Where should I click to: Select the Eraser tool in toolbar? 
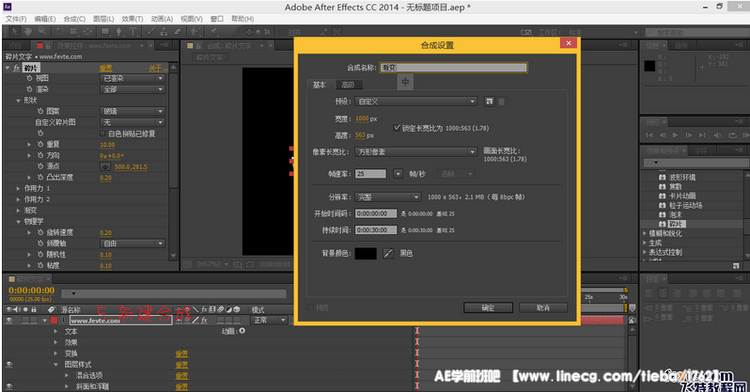point(177,32)
